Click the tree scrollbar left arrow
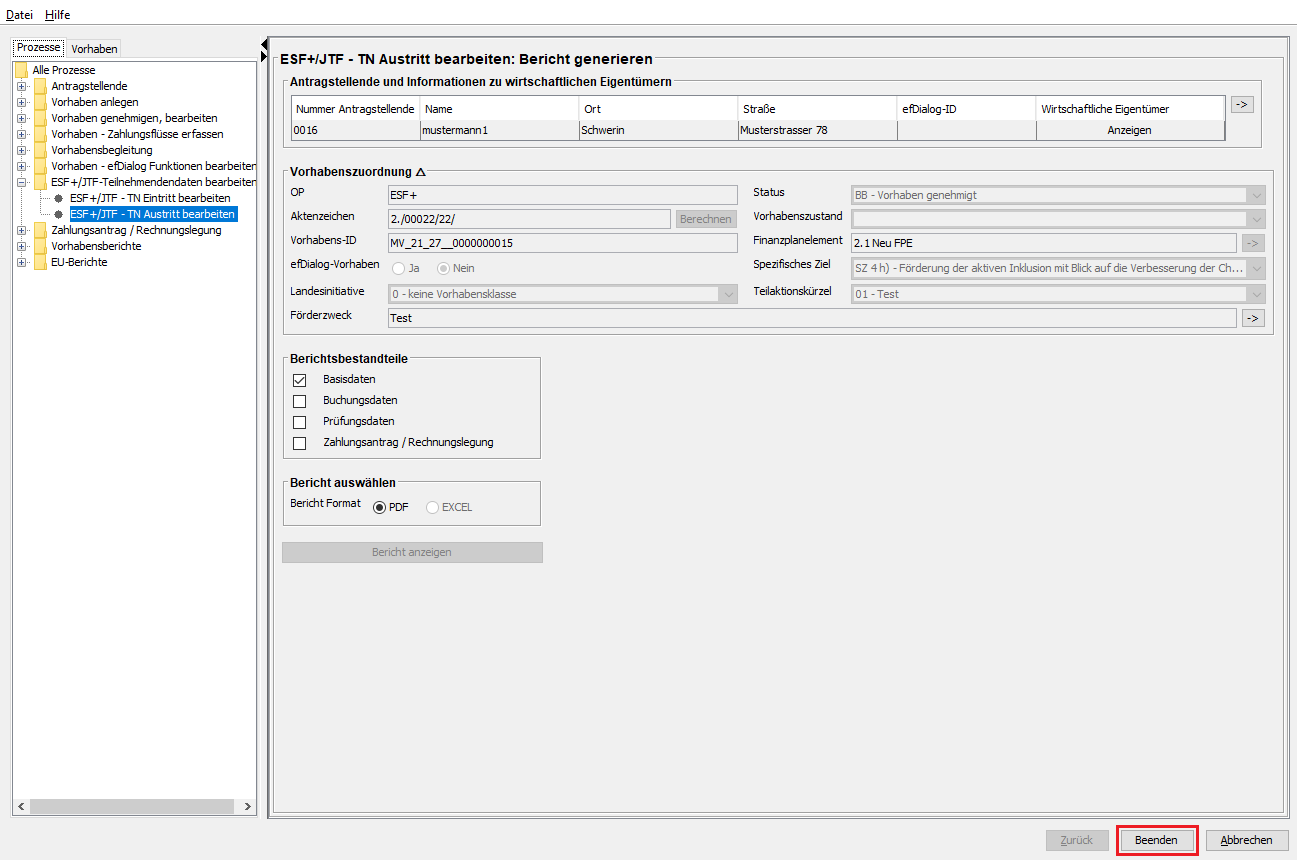The image size is (1297, 860). pos(20,806)
